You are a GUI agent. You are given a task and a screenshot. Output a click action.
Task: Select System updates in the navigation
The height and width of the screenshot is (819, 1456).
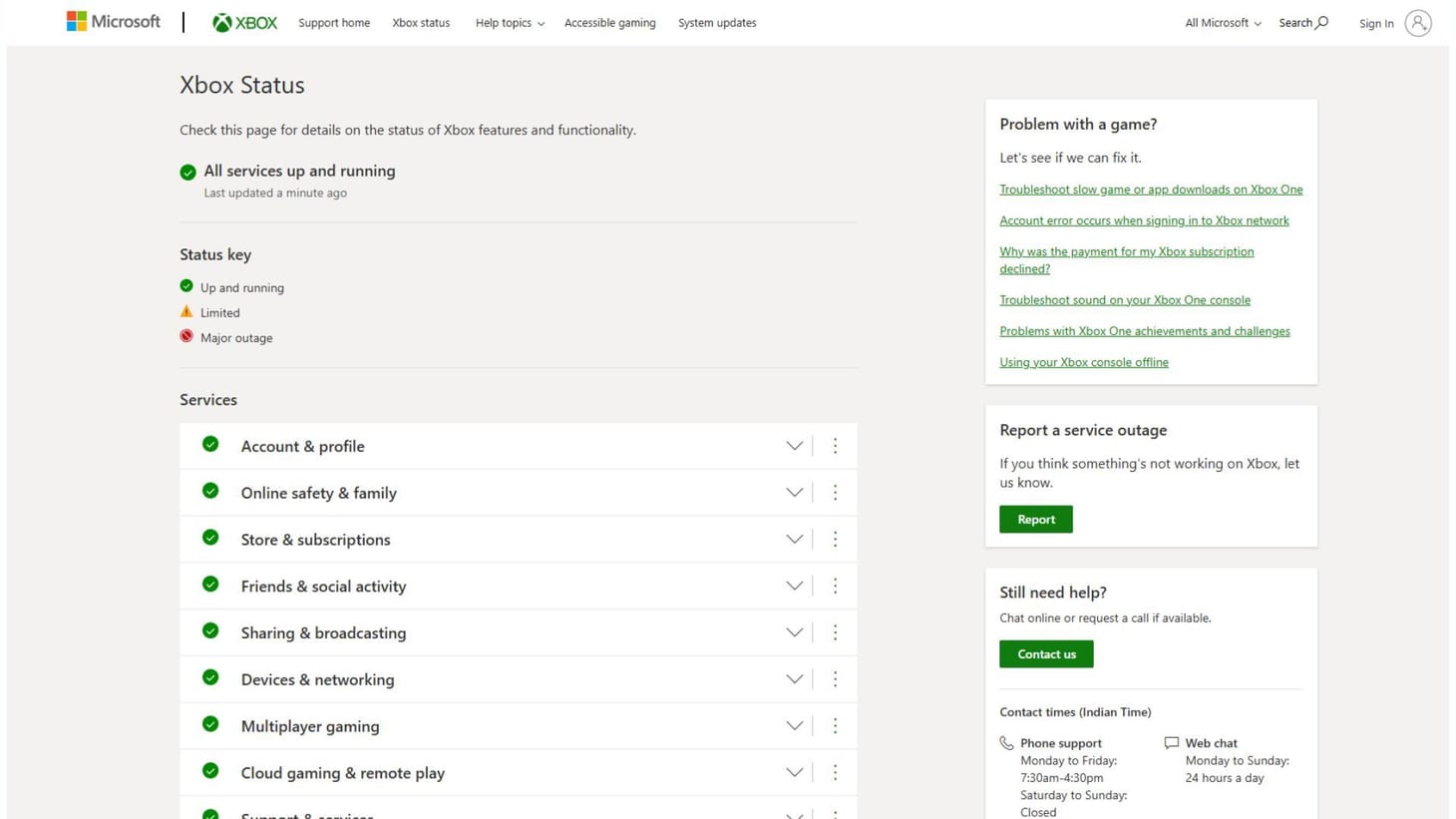[x=716, y=22]
